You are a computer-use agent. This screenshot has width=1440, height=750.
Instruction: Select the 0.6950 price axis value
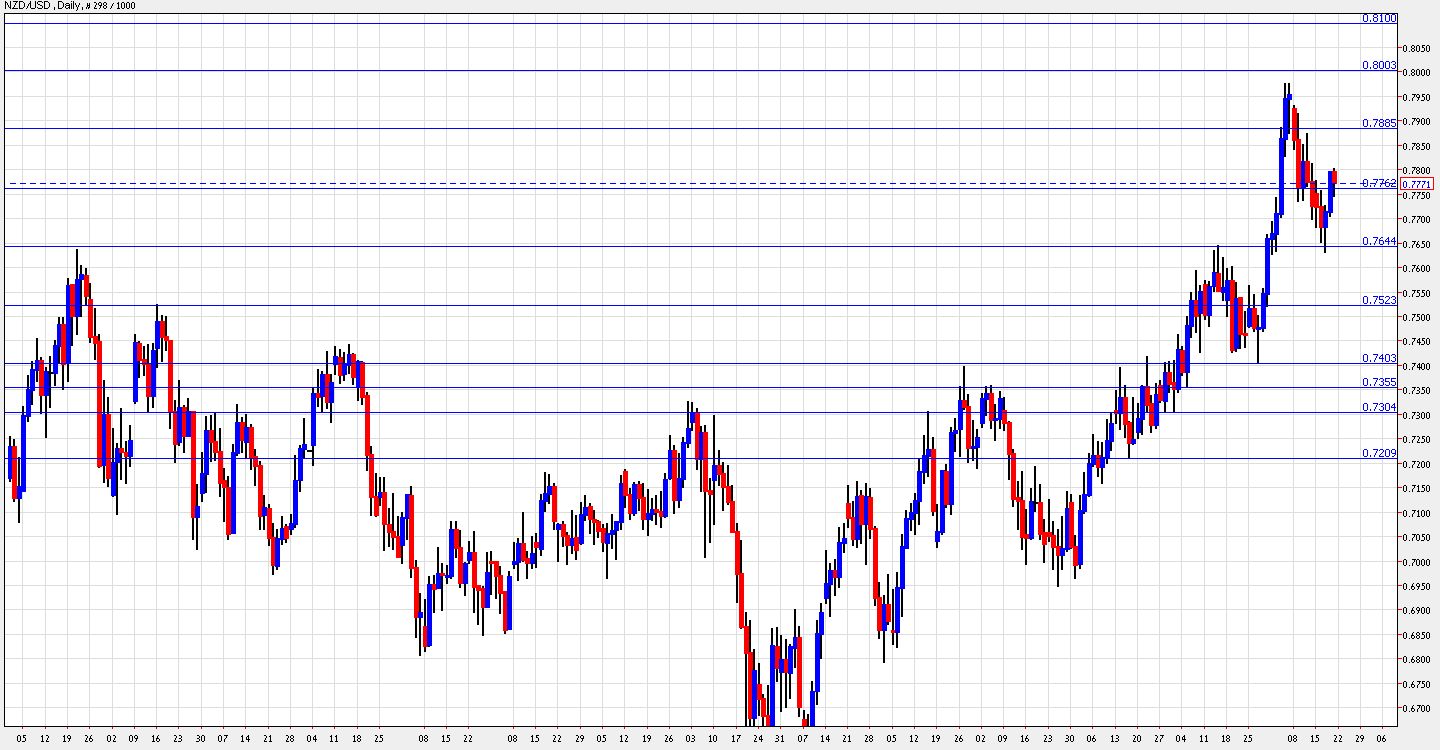click(x=1416, y=587)
